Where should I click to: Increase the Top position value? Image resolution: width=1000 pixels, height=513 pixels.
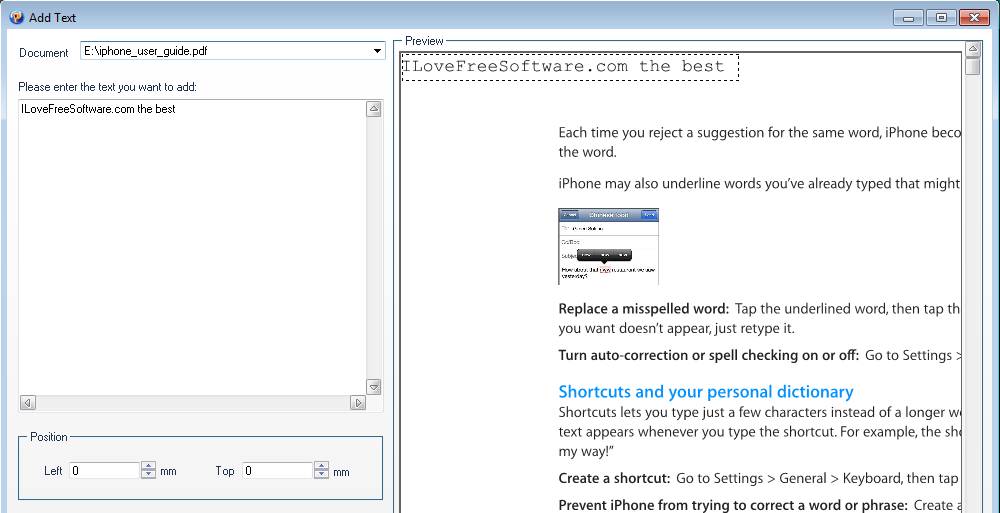pos(322,467)
